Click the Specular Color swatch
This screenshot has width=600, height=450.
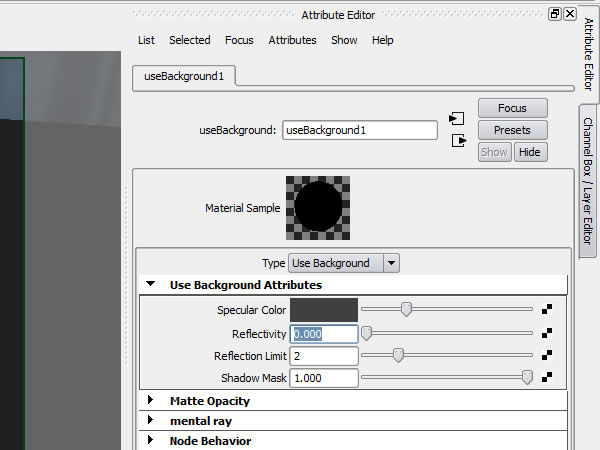click(324, 310)
